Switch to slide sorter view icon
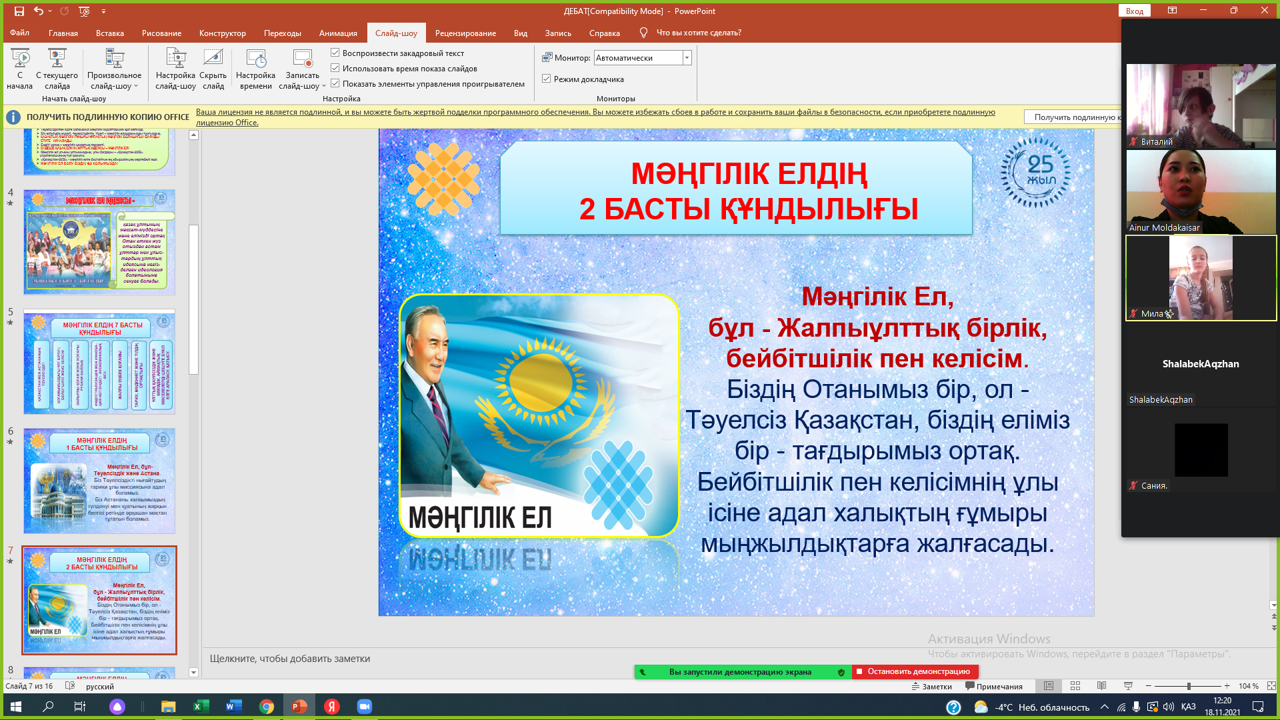Image resolution: width=1280 pixels, height=720 pixels. coord(1075,686)
